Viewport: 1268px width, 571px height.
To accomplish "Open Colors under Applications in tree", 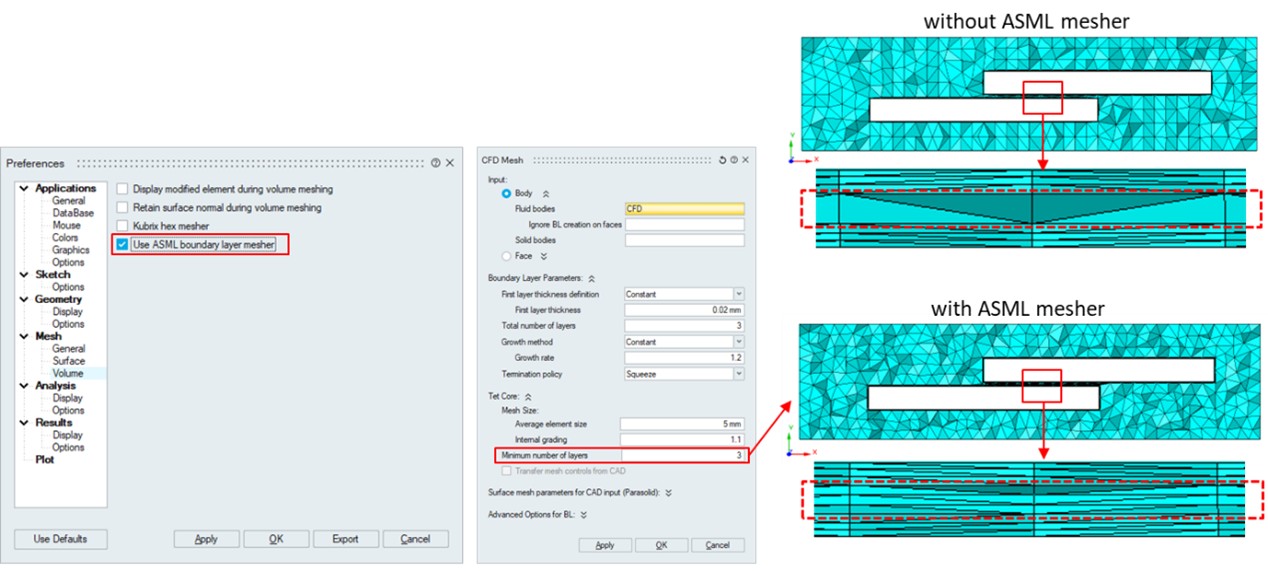I will click(65, 238).
